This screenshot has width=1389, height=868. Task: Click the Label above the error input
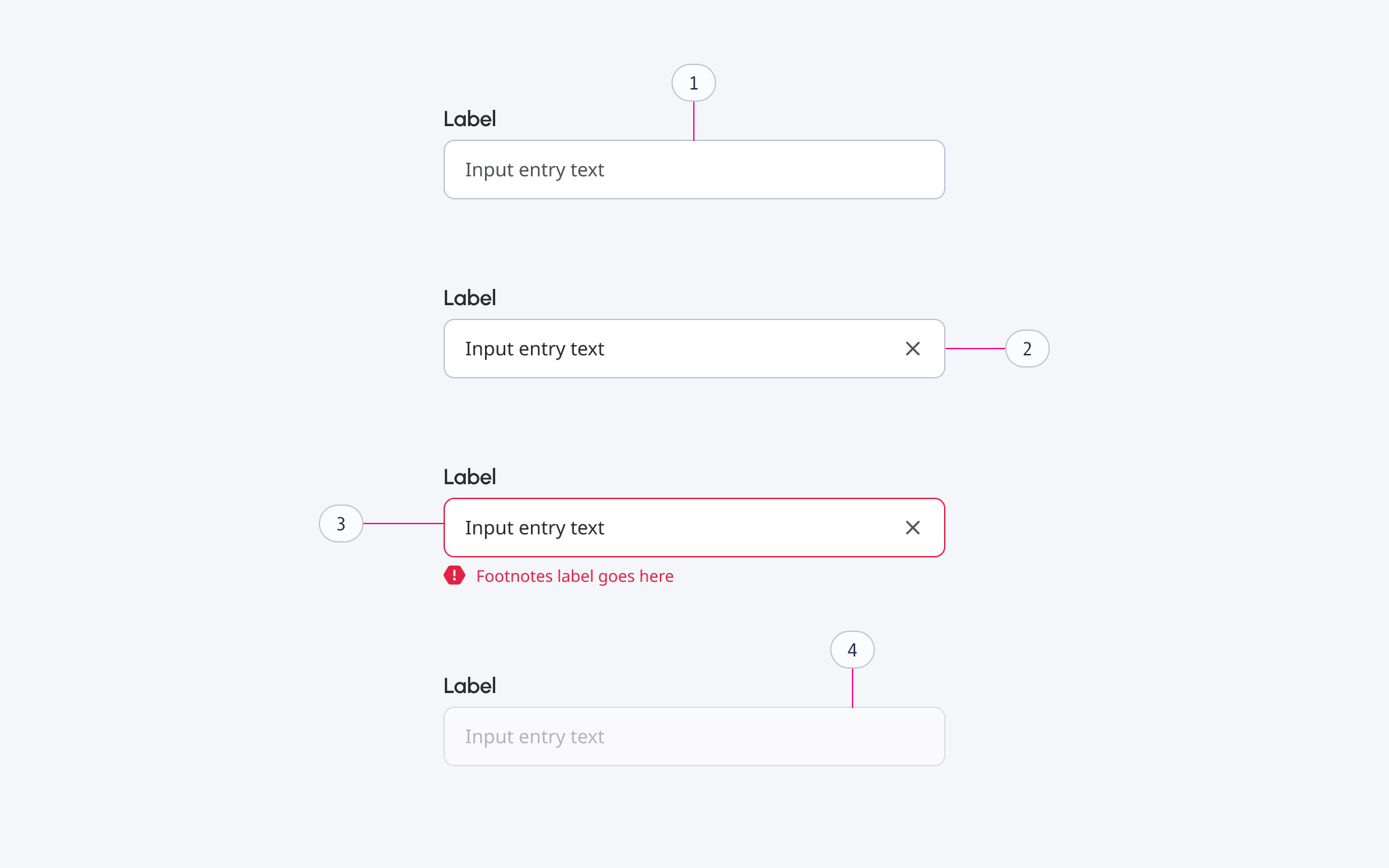pyautogui.click(x=469, y=477)
